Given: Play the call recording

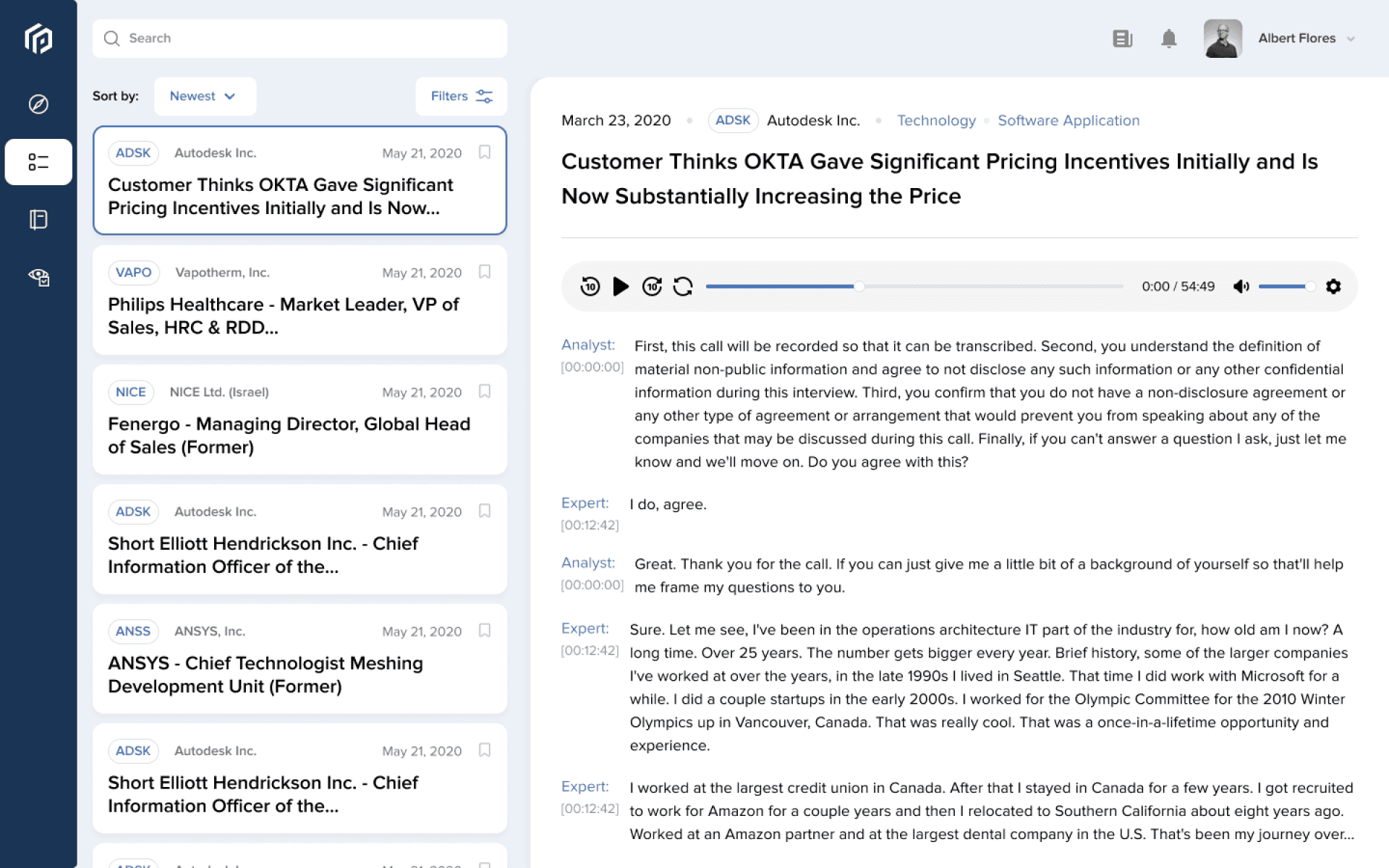Looking at the screenshot, I should [x=621, y=286].
